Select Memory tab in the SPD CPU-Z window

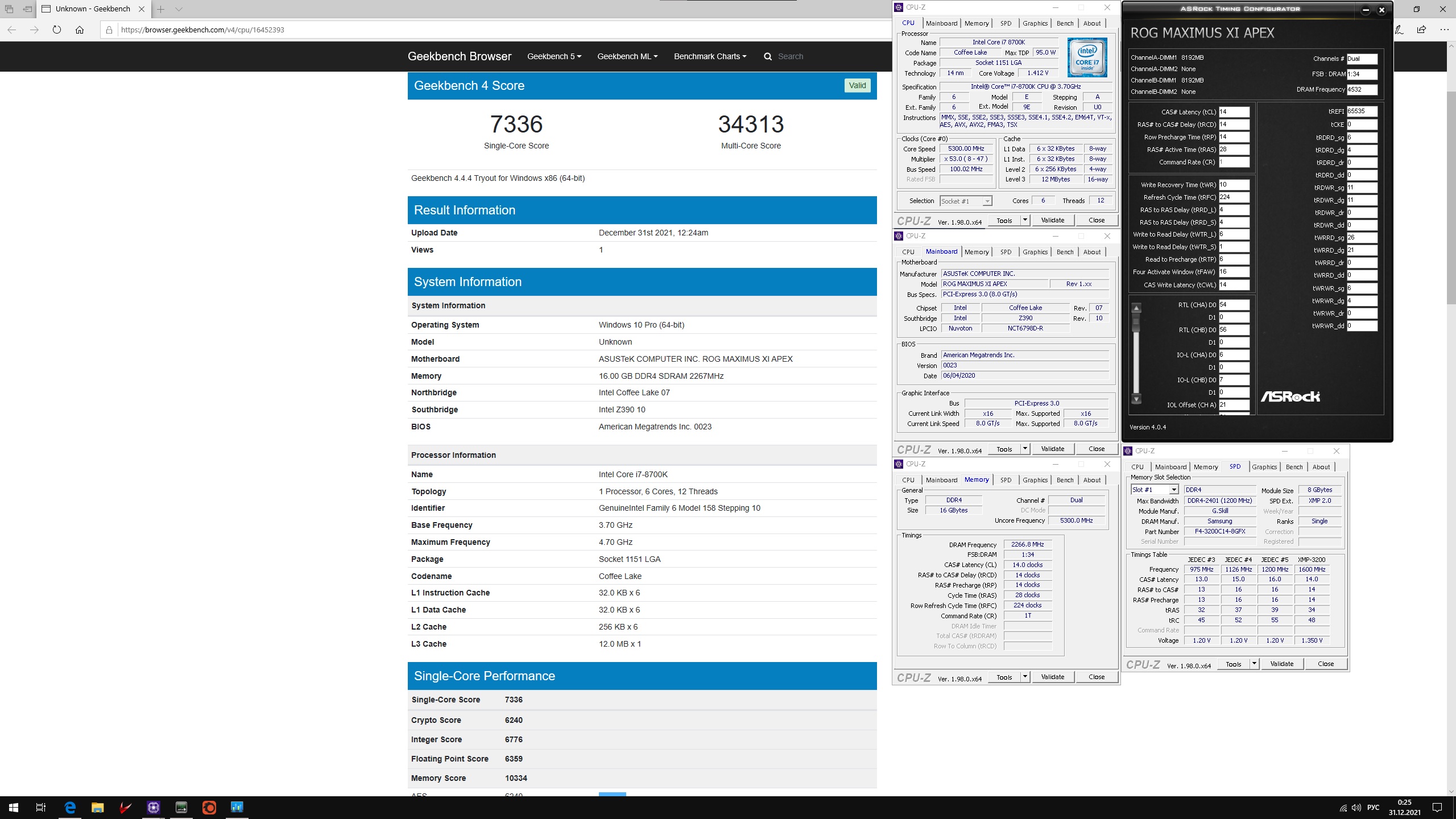tap(1206, 467)
